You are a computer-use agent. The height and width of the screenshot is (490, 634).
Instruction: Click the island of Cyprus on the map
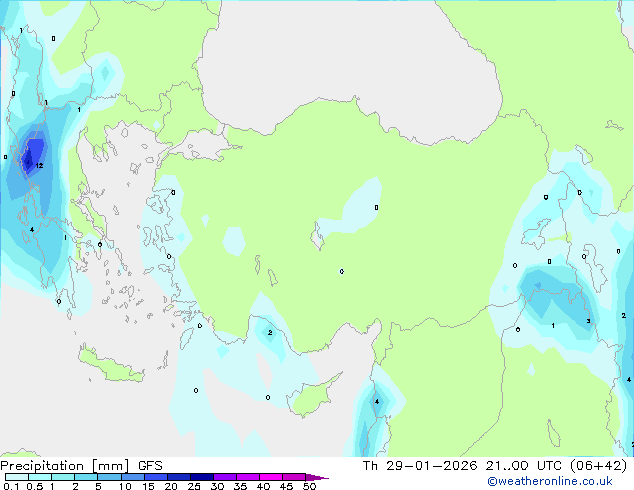coord(313,396)
